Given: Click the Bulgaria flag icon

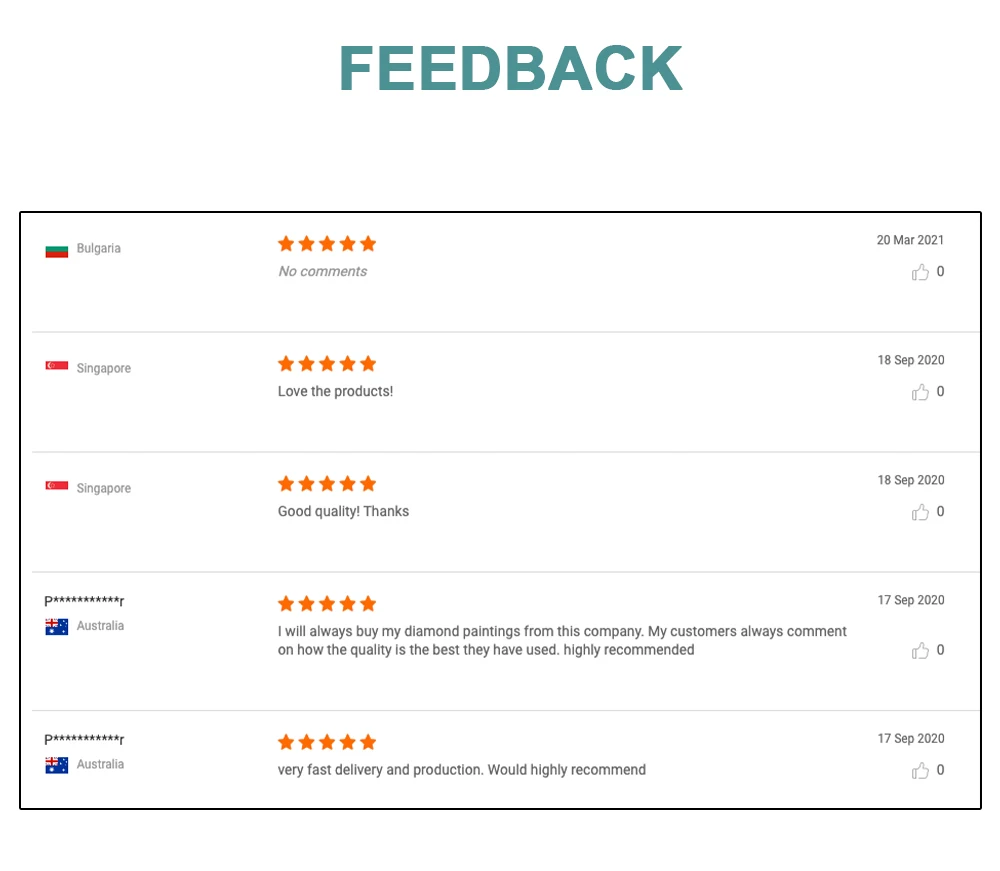Looking at the screenshot, I should pos(57,249).
